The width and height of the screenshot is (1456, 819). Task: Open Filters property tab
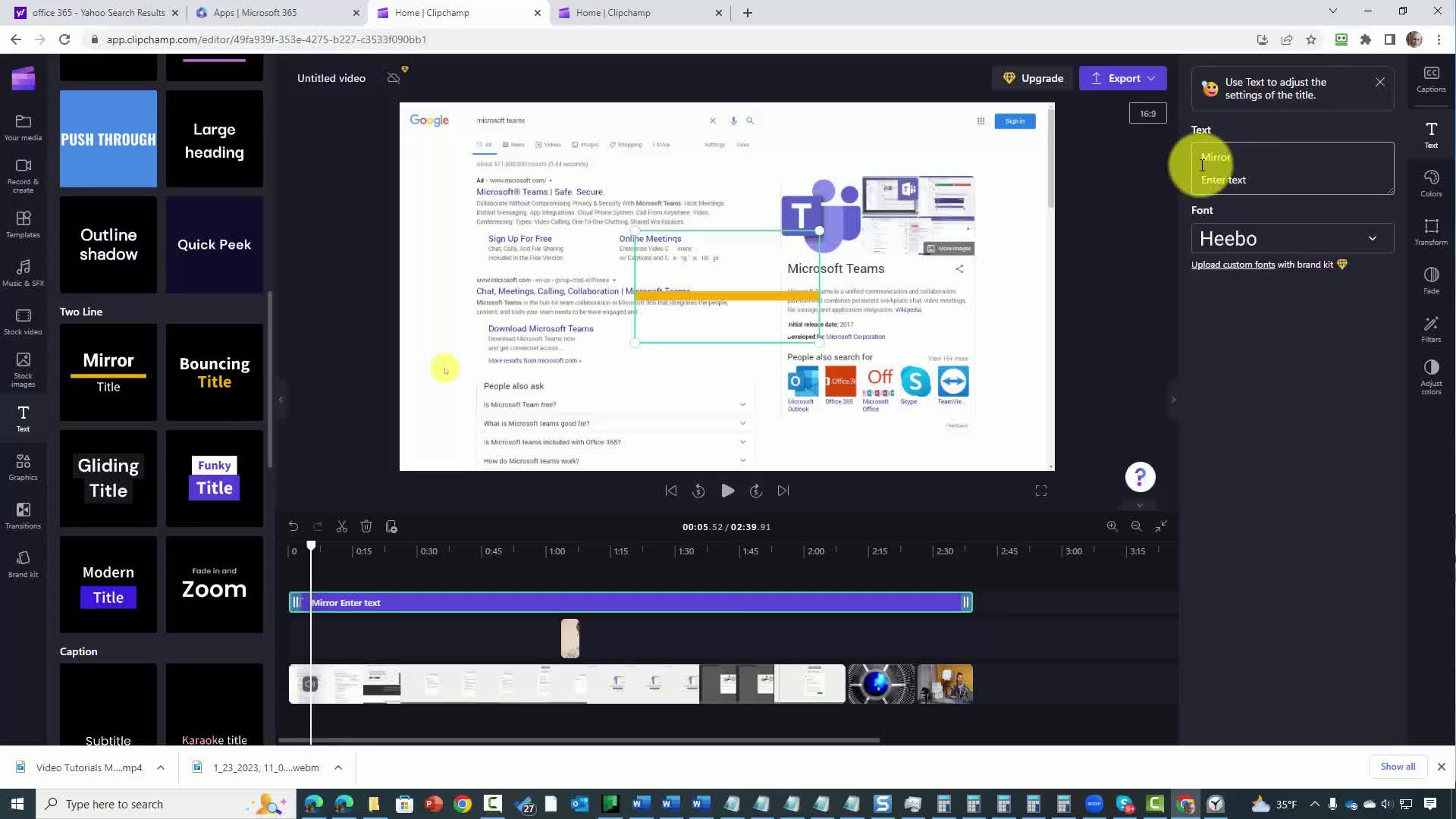click(x=1431, y=329)
